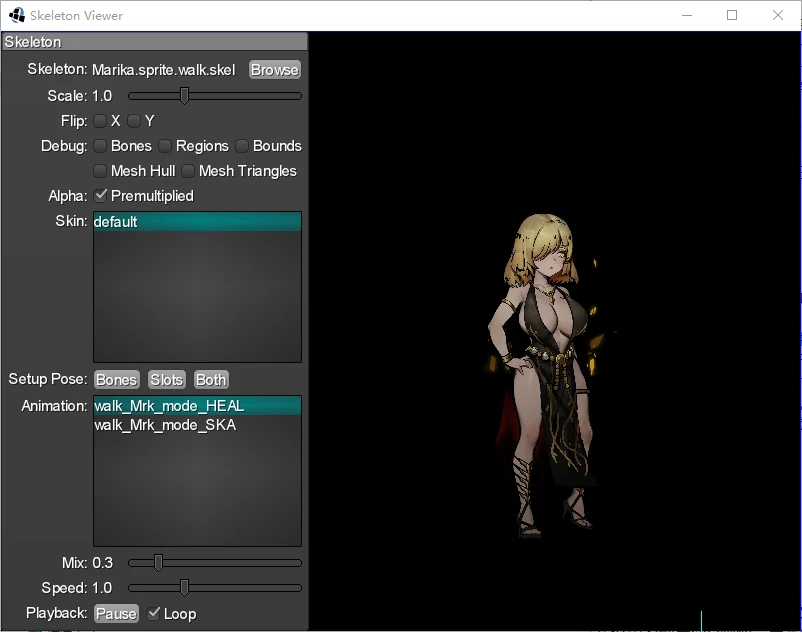
Task: Toggle the Flip Y checkbox
Action: click(x=134, y=121)
